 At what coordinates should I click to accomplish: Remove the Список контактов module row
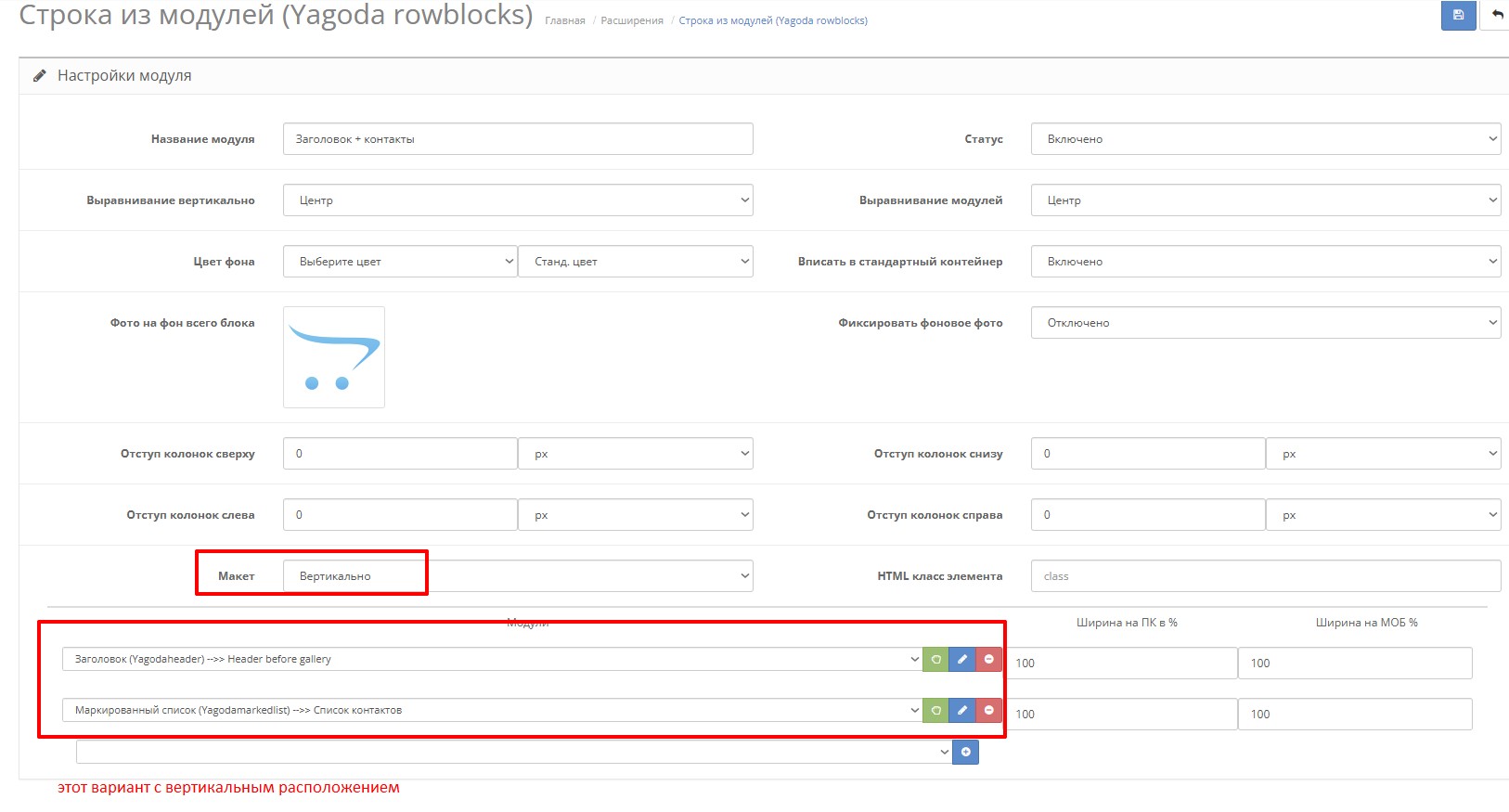989,710
